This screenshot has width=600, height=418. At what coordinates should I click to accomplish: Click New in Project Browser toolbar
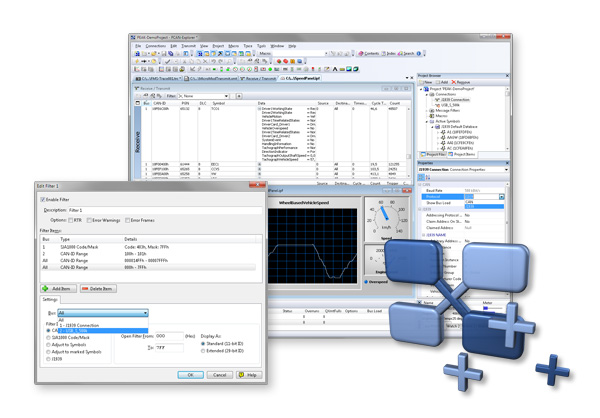point(427,82)
